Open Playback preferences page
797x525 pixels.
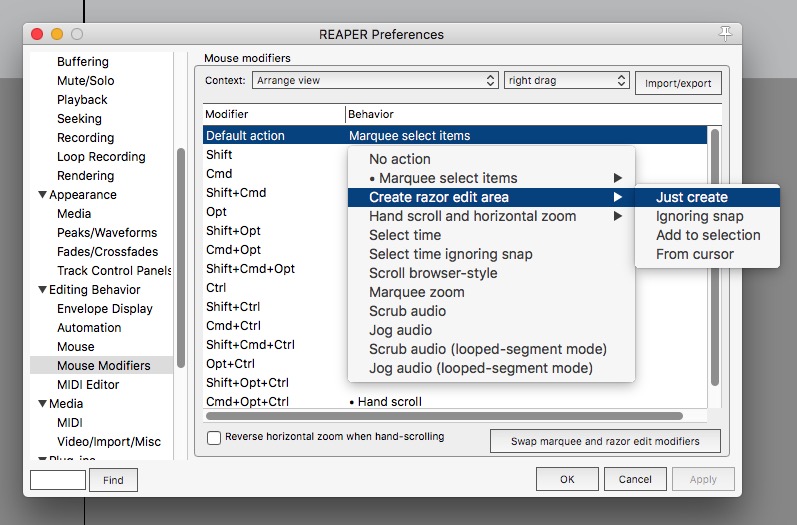point(82,100)
